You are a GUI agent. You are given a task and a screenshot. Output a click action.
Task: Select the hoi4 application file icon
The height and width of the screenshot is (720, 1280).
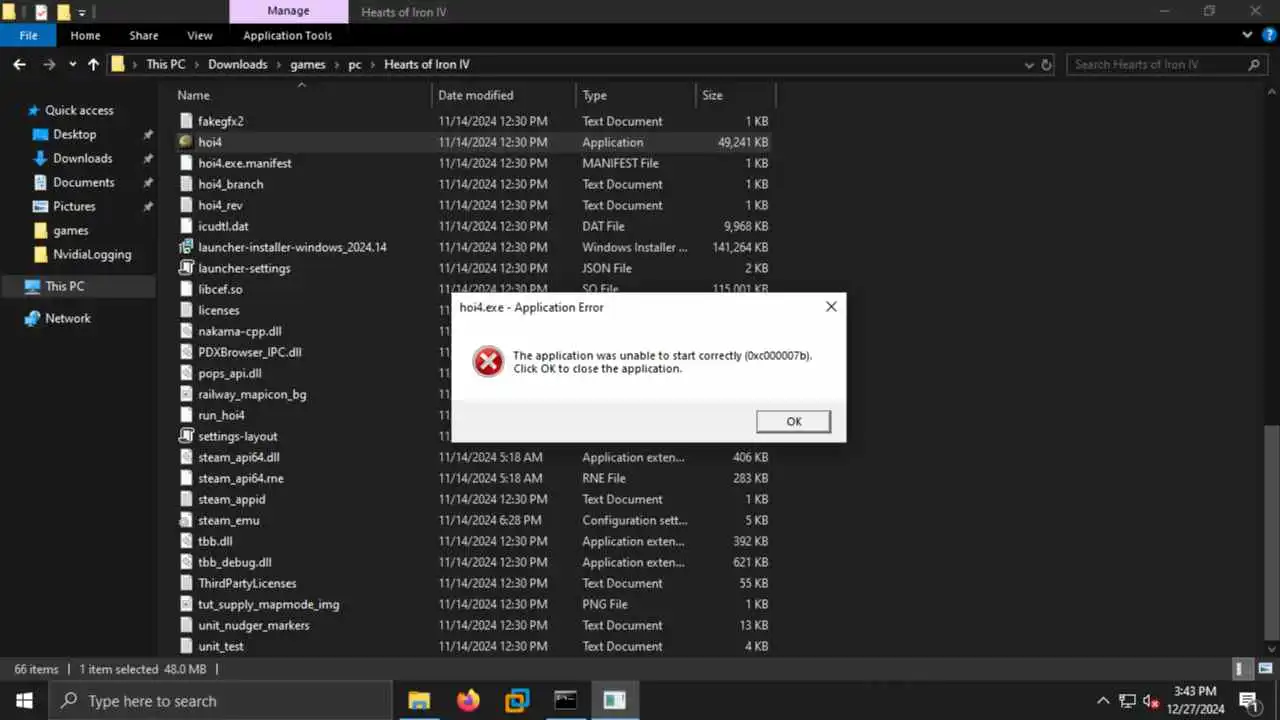[x=185, y=142]
